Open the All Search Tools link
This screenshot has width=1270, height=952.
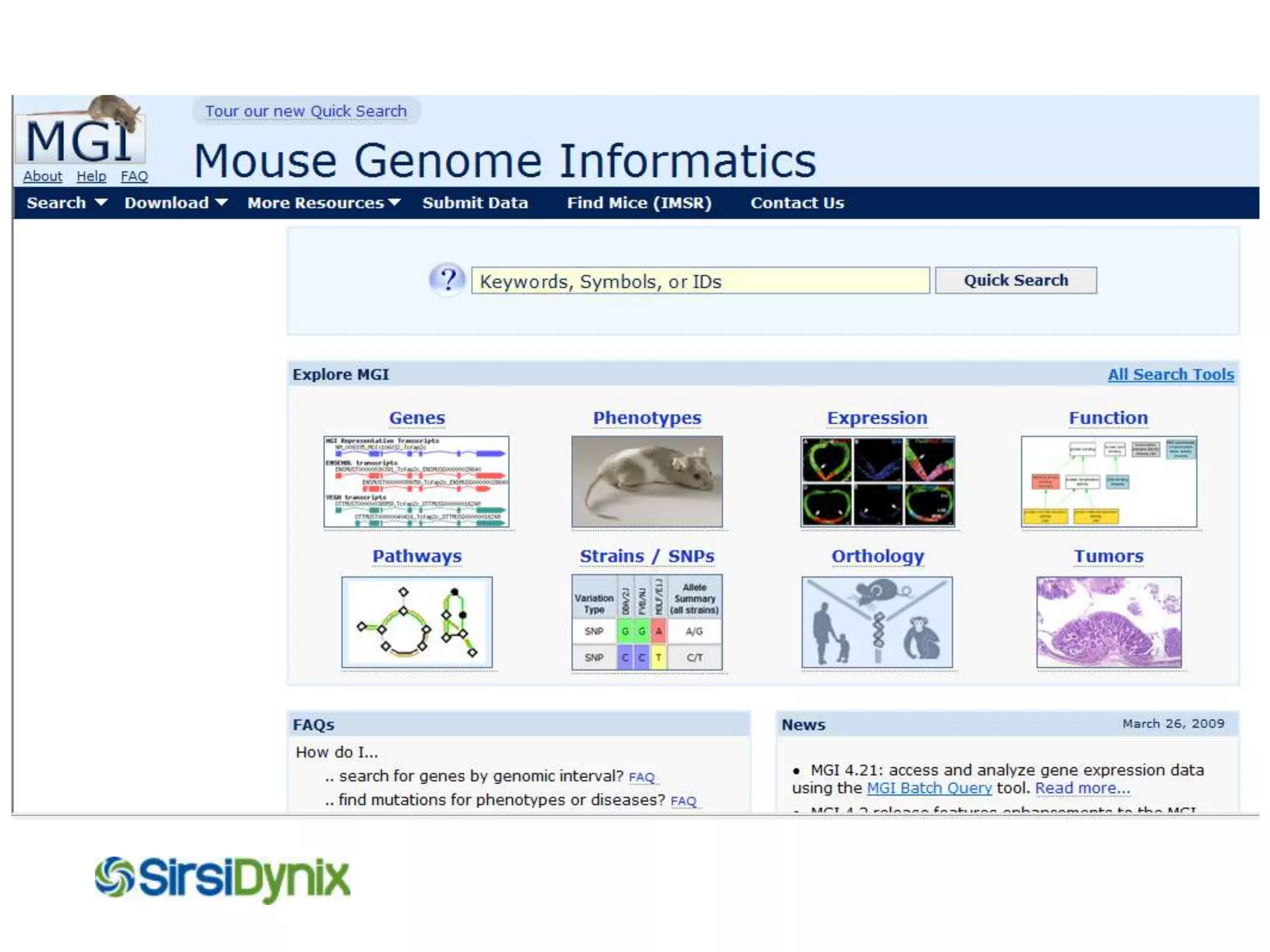1170,374
